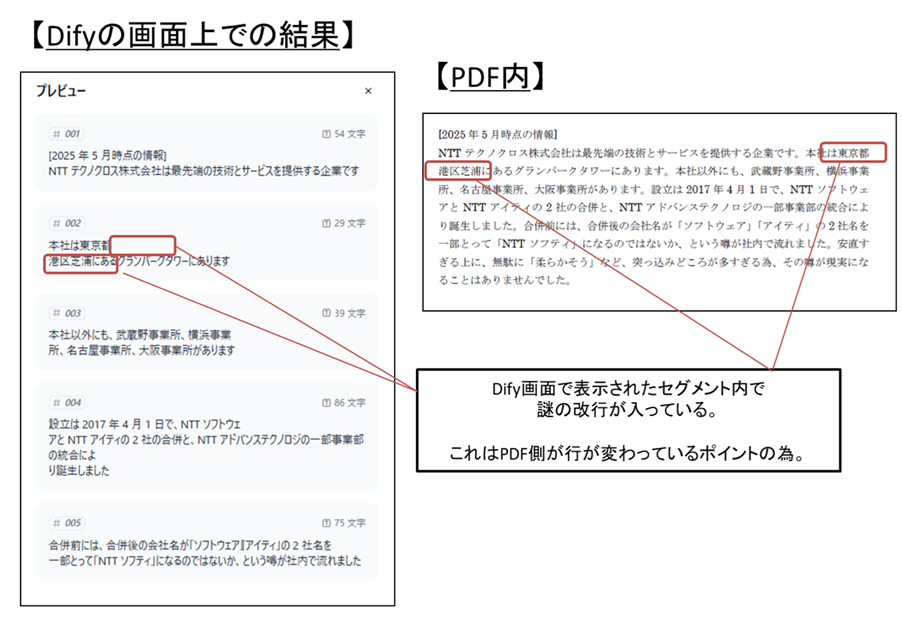Click the heading 【Difyの画面上での結果】

point(192,36)
